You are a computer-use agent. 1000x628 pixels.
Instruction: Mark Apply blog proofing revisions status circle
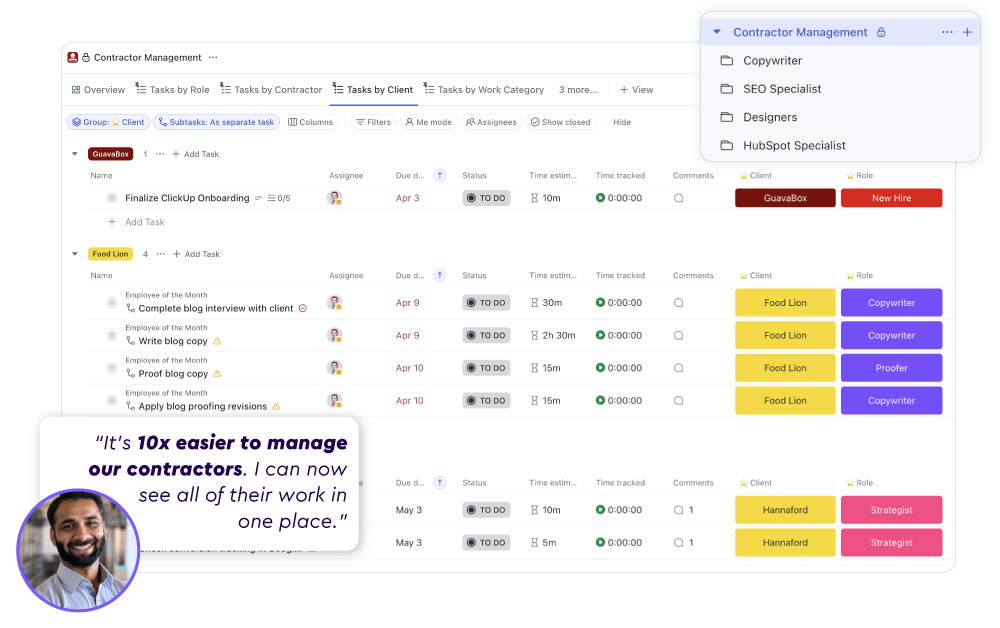[x=112, y=400]
